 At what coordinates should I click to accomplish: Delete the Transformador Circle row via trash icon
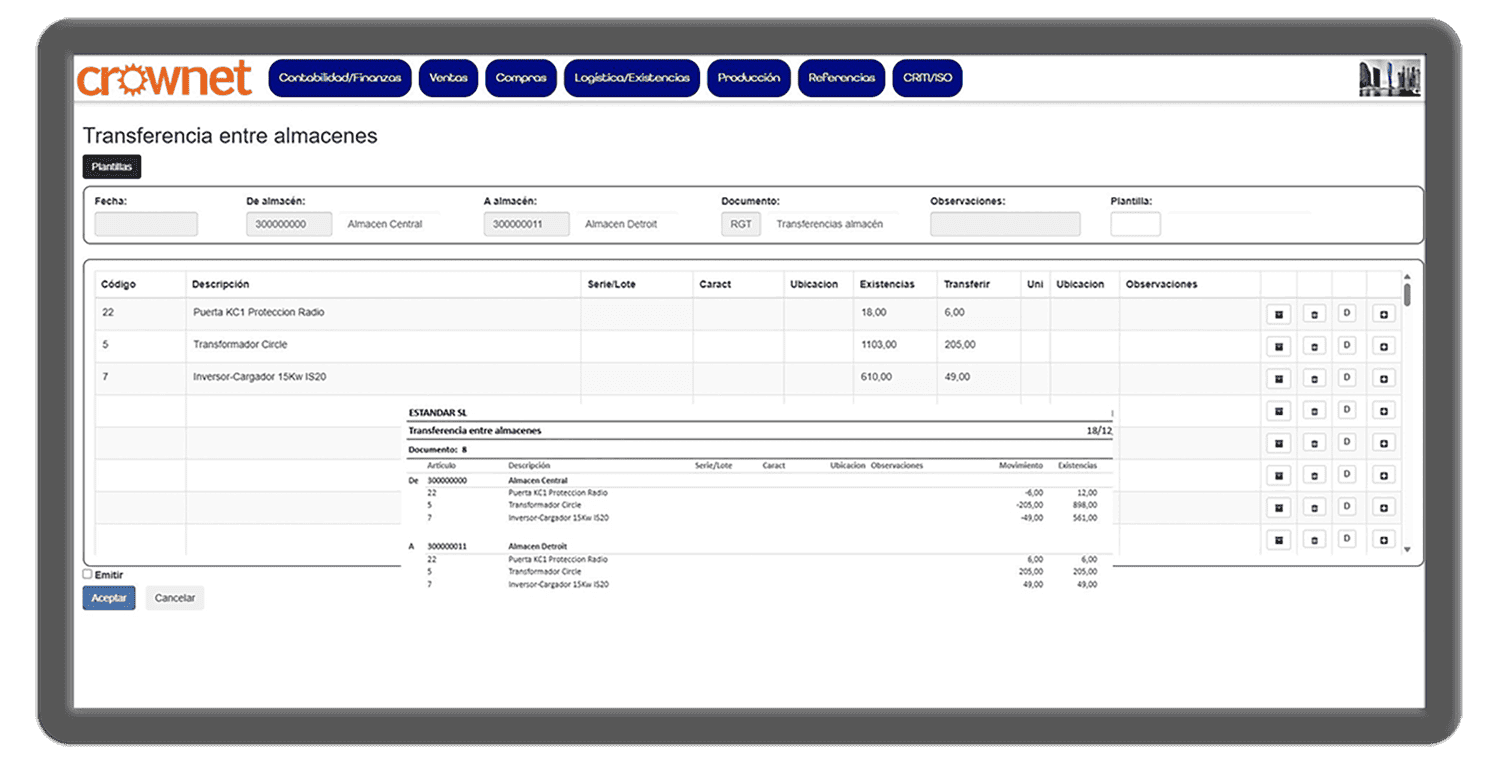click(x=1314, y=346)
